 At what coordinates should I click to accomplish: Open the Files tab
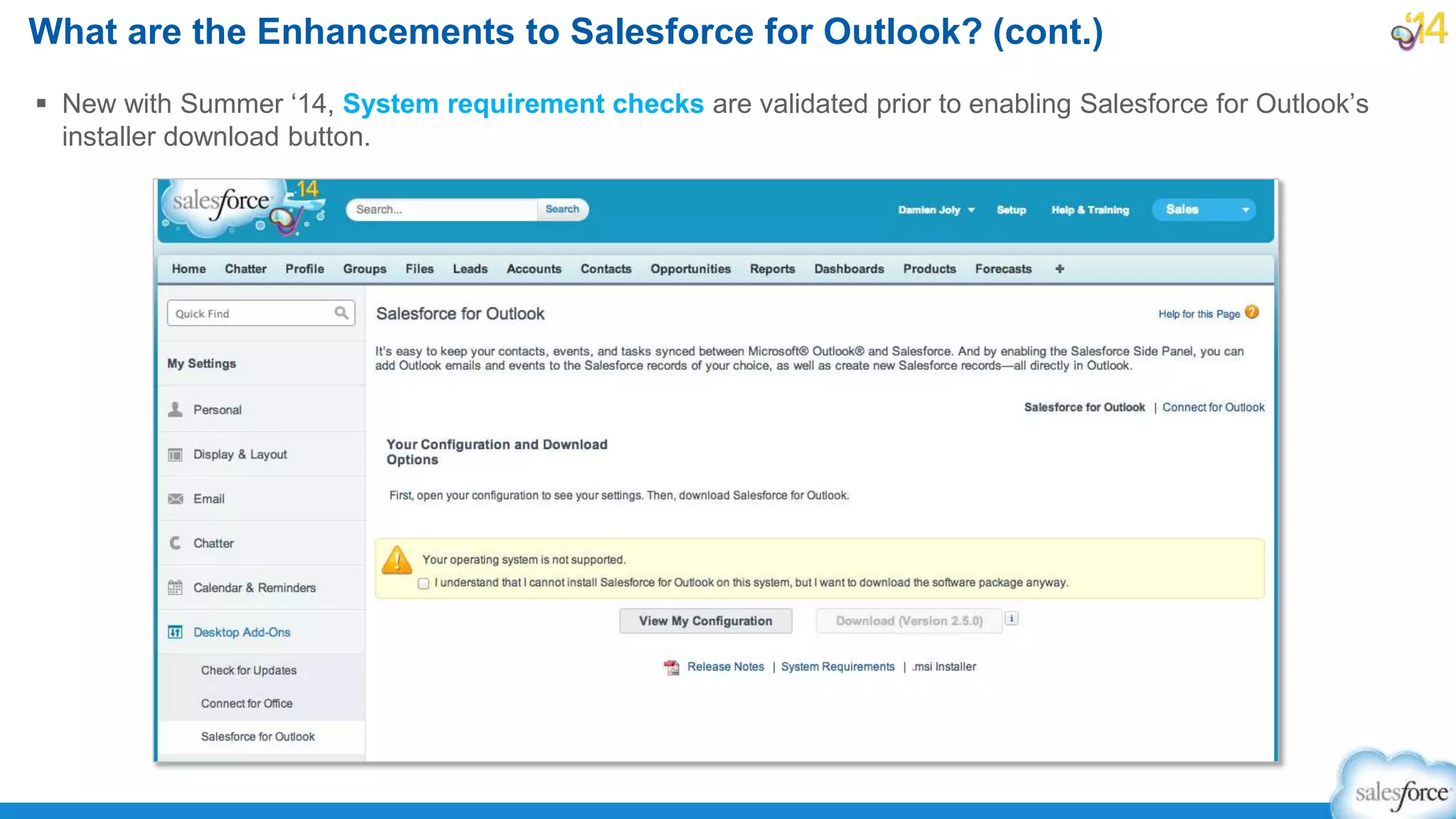tap(419, 269)
